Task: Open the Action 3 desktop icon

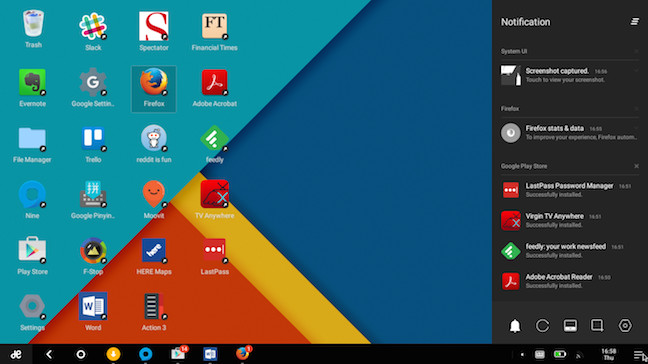Action: [x=154, y=306]
